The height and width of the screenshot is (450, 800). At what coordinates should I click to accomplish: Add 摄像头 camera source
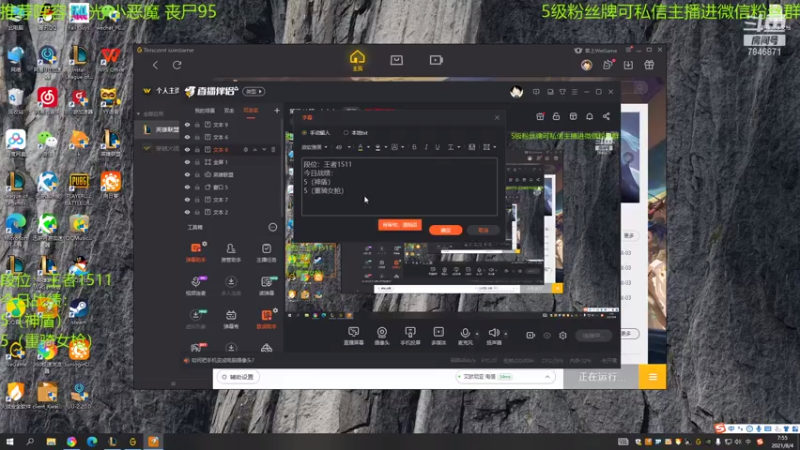pyautogui.click(x=382, y=336)
